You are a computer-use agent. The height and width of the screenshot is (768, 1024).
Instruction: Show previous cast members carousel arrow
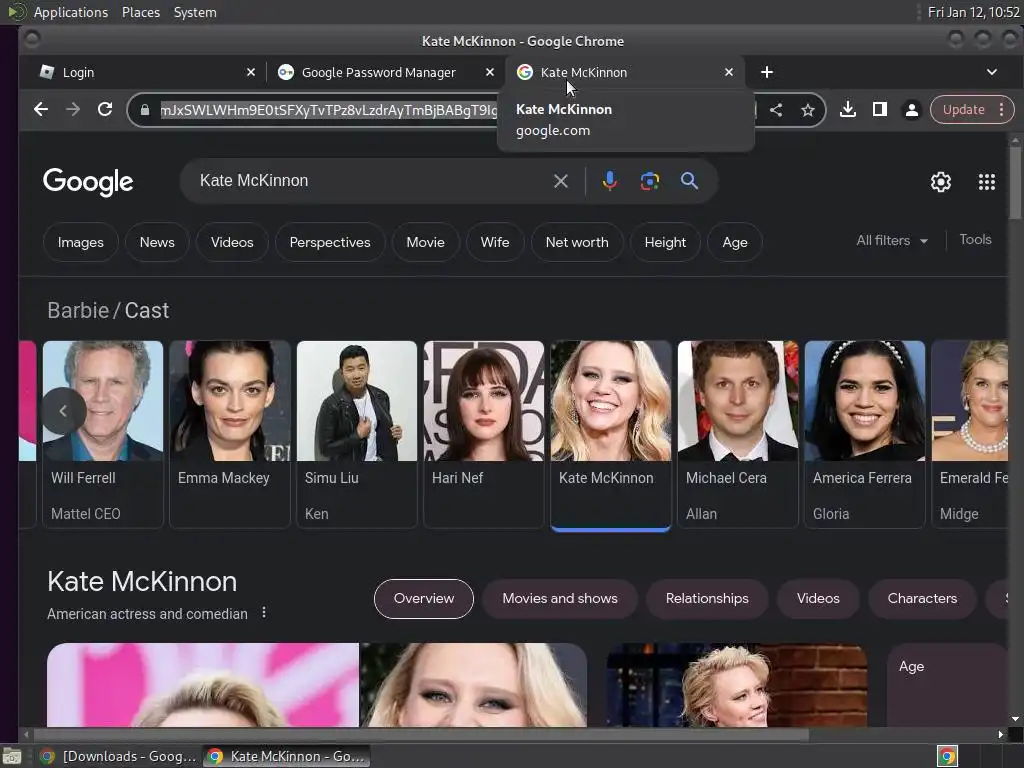coord(63,411)
